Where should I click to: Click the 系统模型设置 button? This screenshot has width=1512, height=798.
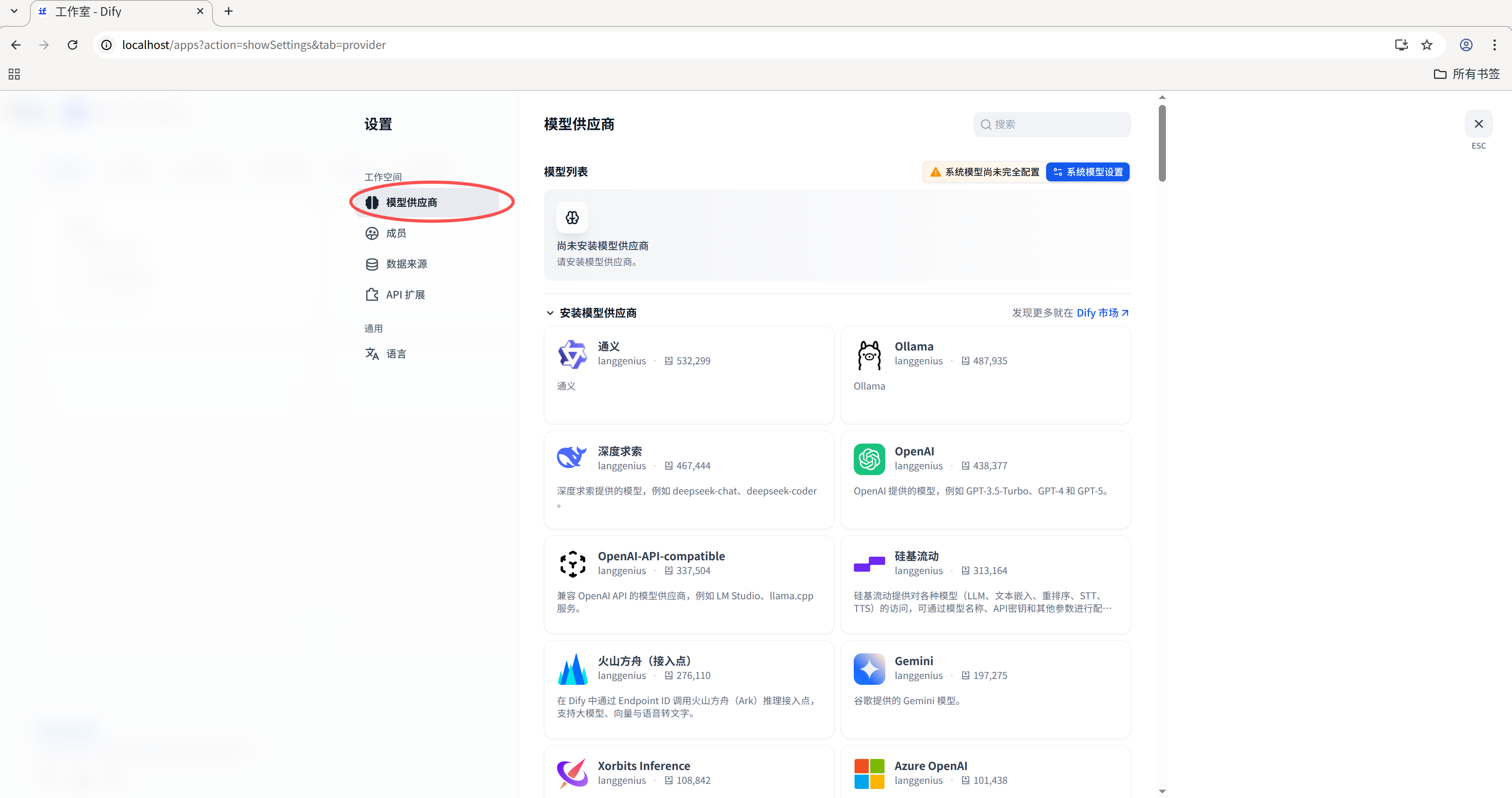[1087, 172]
